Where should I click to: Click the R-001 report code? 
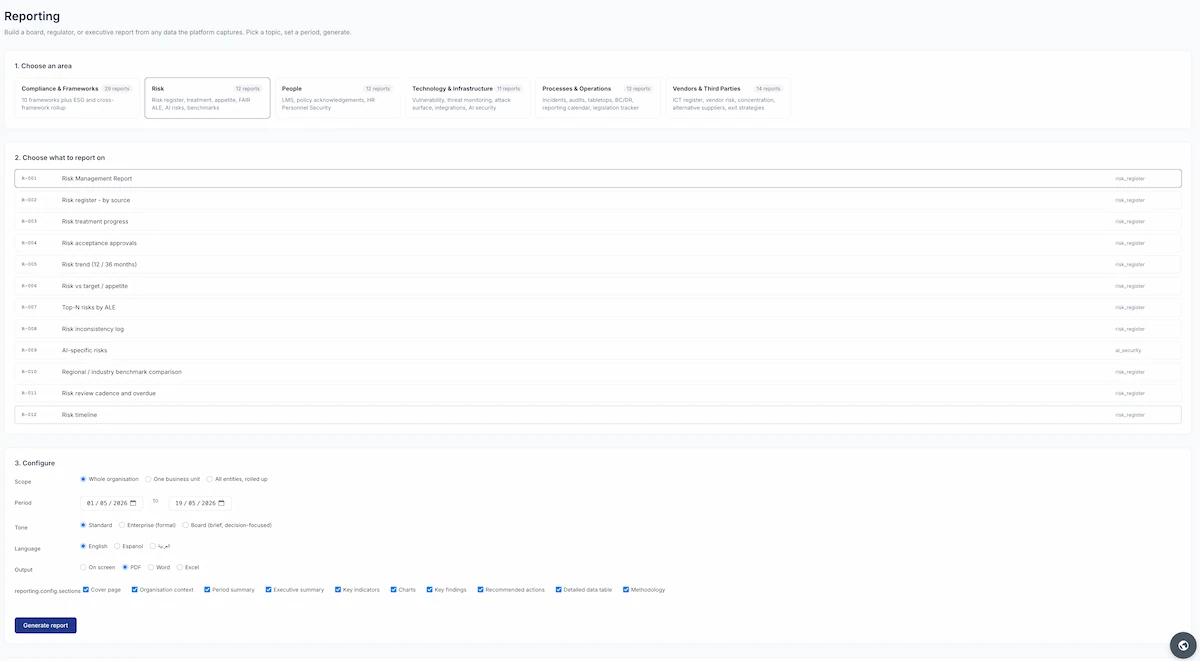click(29, 178)
